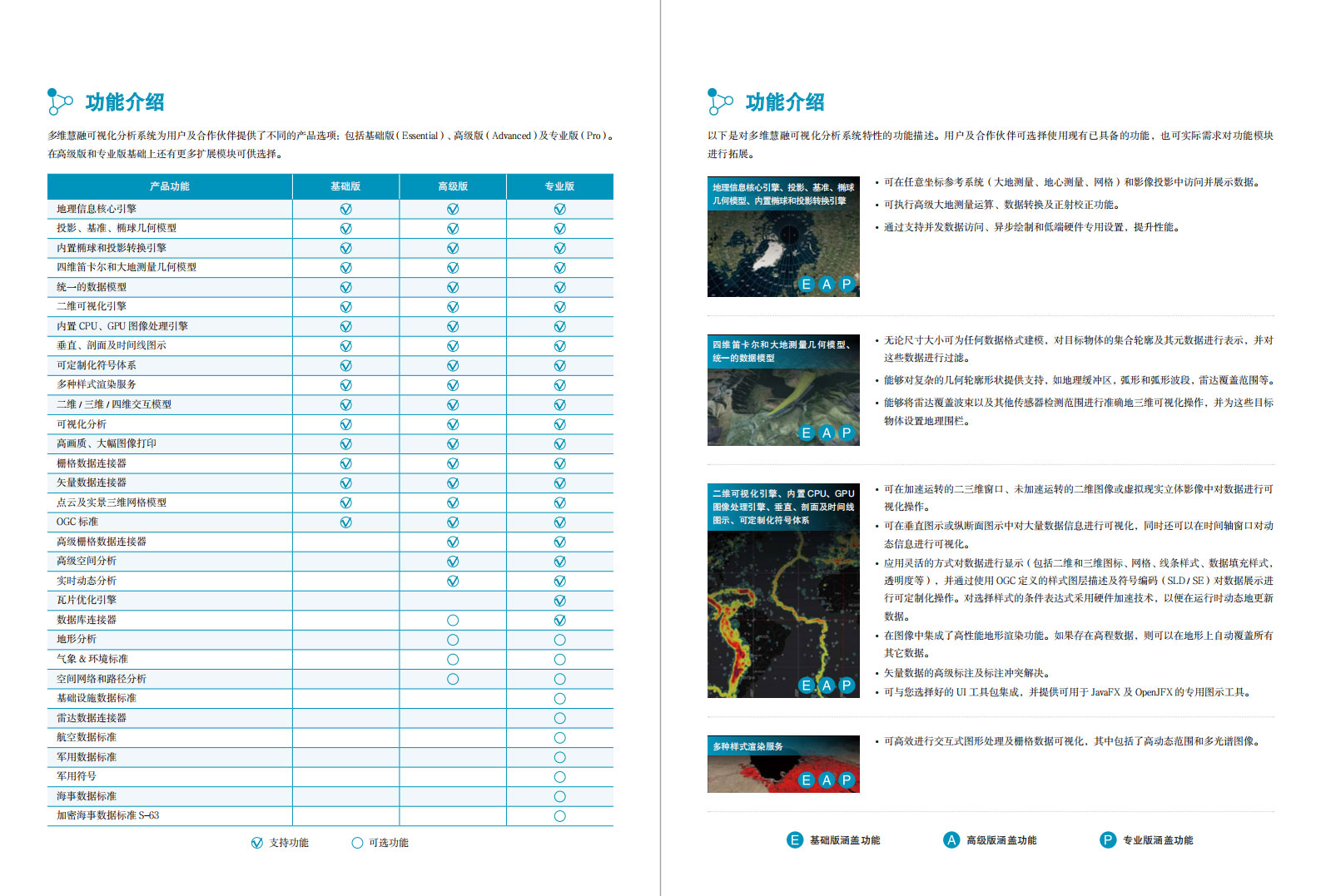Viewport: 1321px width, 896px height.
Task: Click 专业版 checkmark in 瓦片优化引擎 row
Action: point(559,601)
